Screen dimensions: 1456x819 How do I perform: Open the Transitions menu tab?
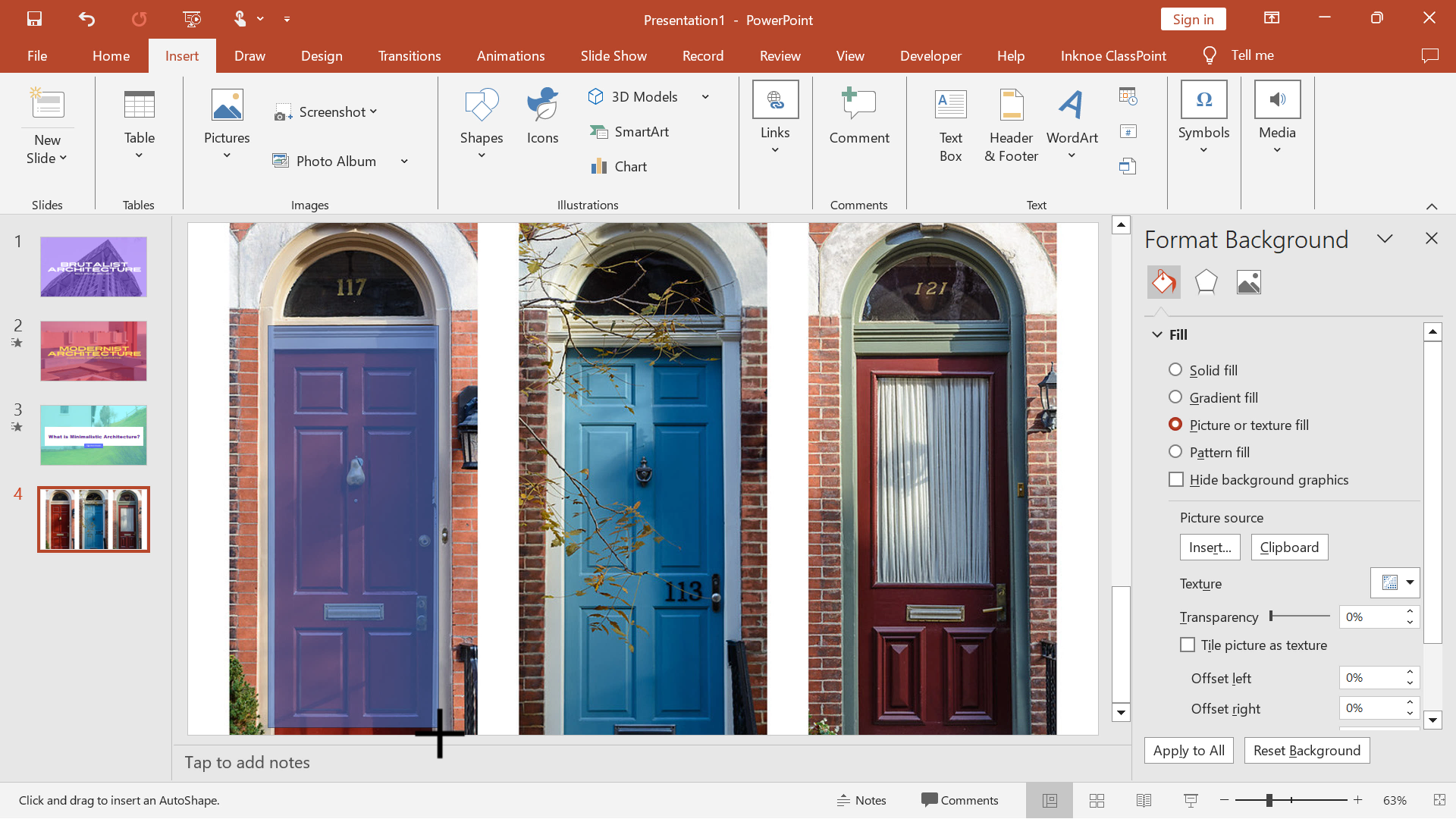point(409,55)
